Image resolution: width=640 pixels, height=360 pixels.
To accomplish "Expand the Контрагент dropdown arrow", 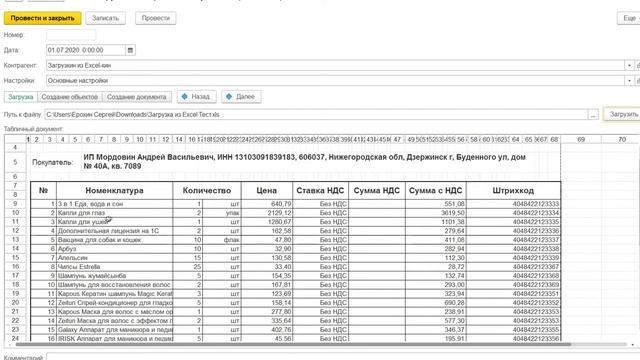I will pos(629,65).
